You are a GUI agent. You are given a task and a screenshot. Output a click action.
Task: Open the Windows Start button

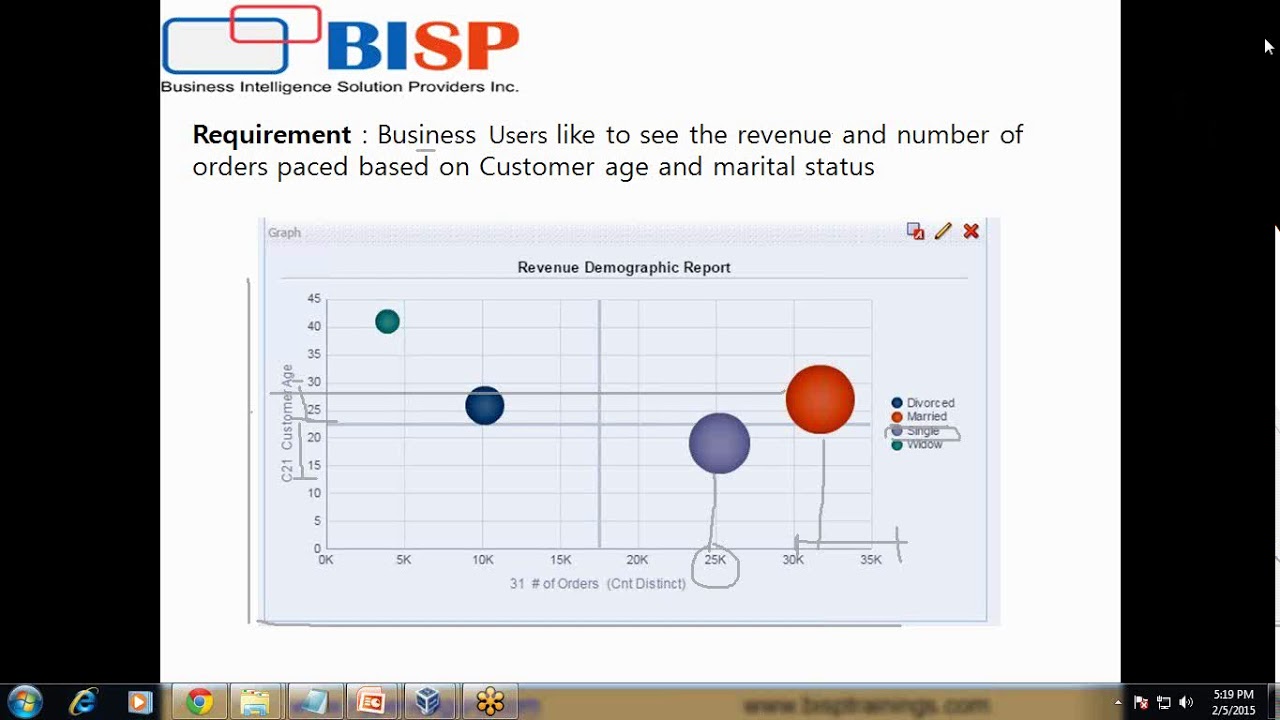(x=24, y=701)
